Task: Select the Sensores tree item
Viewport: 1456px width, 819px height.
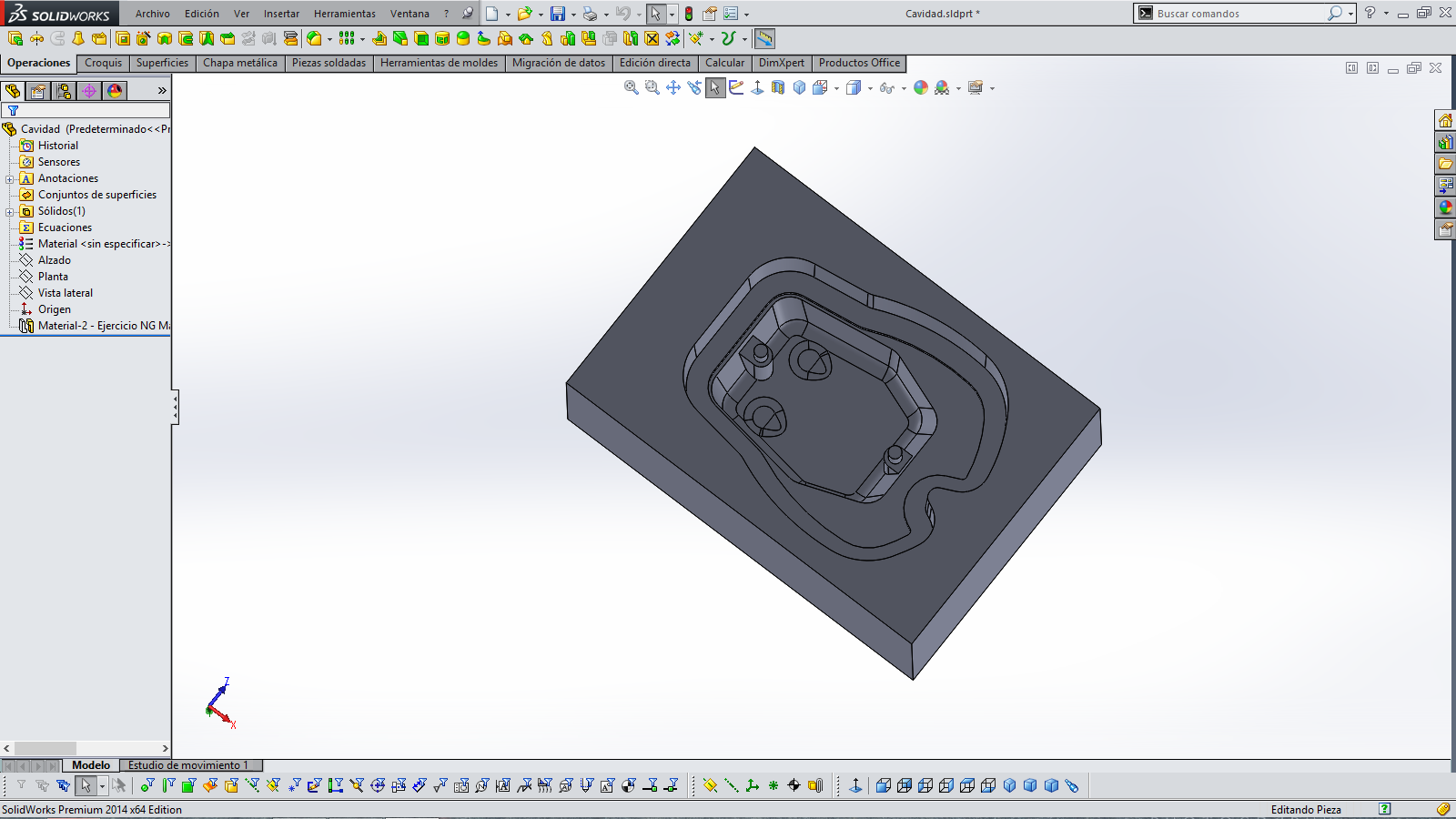Action: 59,162
